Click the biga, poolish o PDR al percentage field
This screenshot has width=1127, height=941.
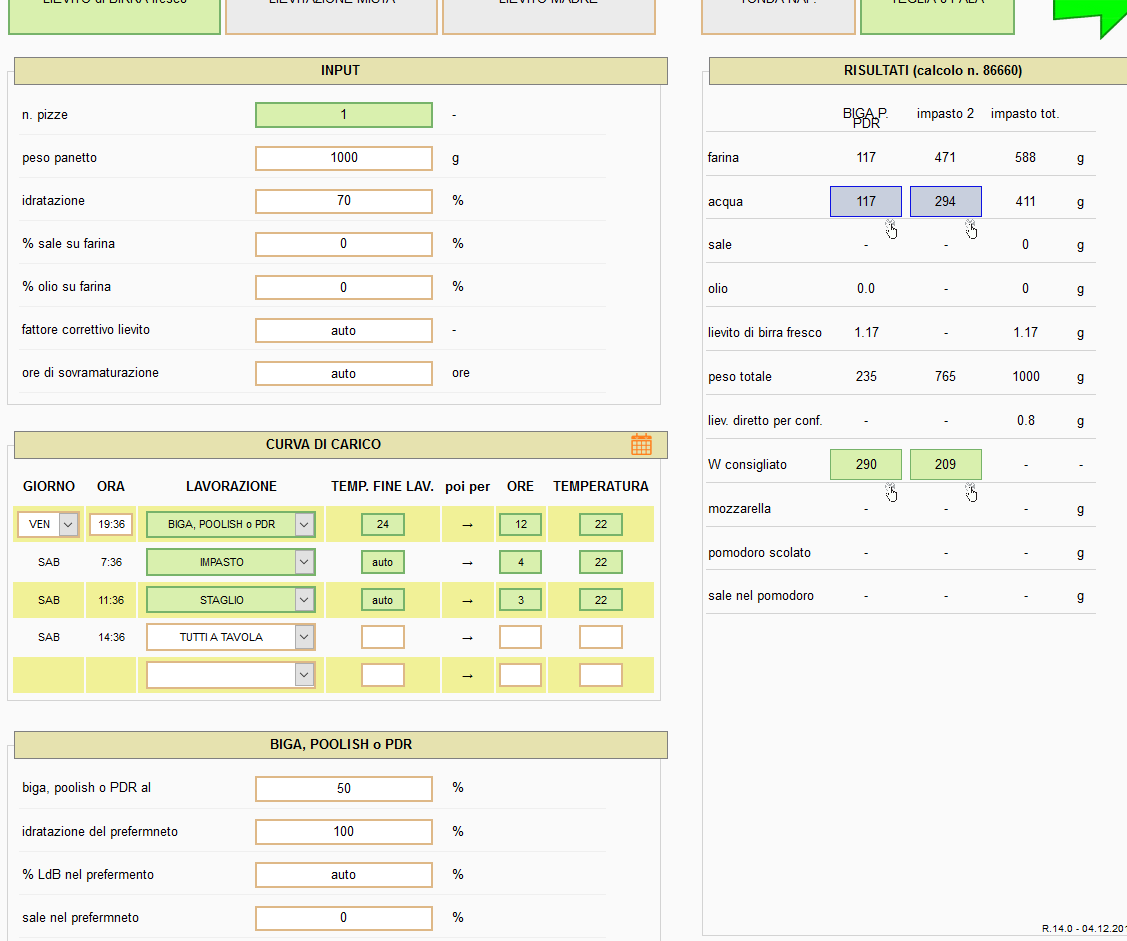pyautogui.click(x=344, y=789)
